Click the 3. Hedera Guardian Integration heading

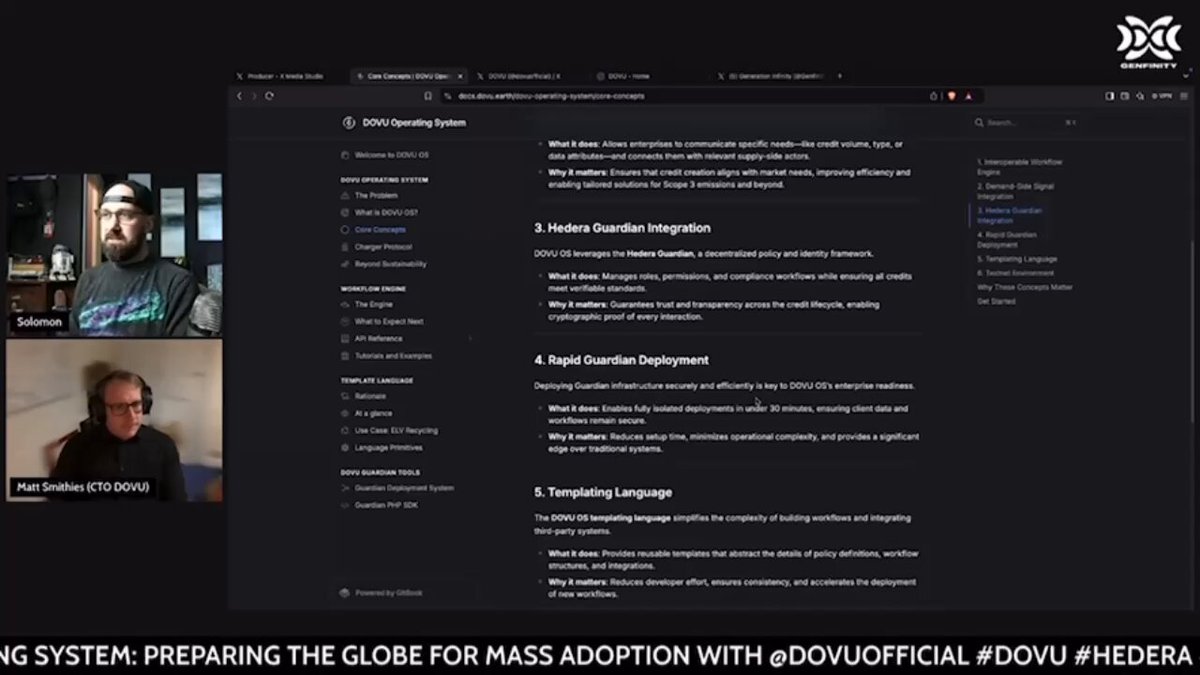click(x=622, y=228)
